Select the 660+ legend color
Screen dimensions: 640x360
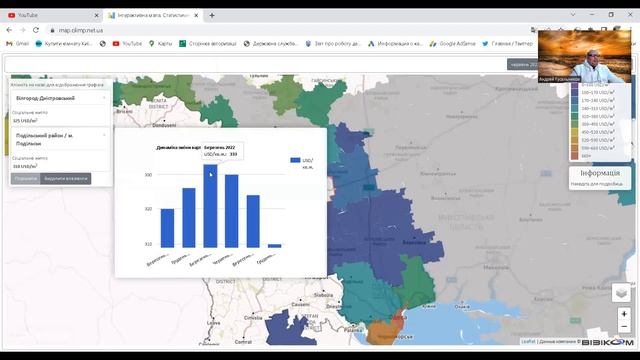click(575, 156)
